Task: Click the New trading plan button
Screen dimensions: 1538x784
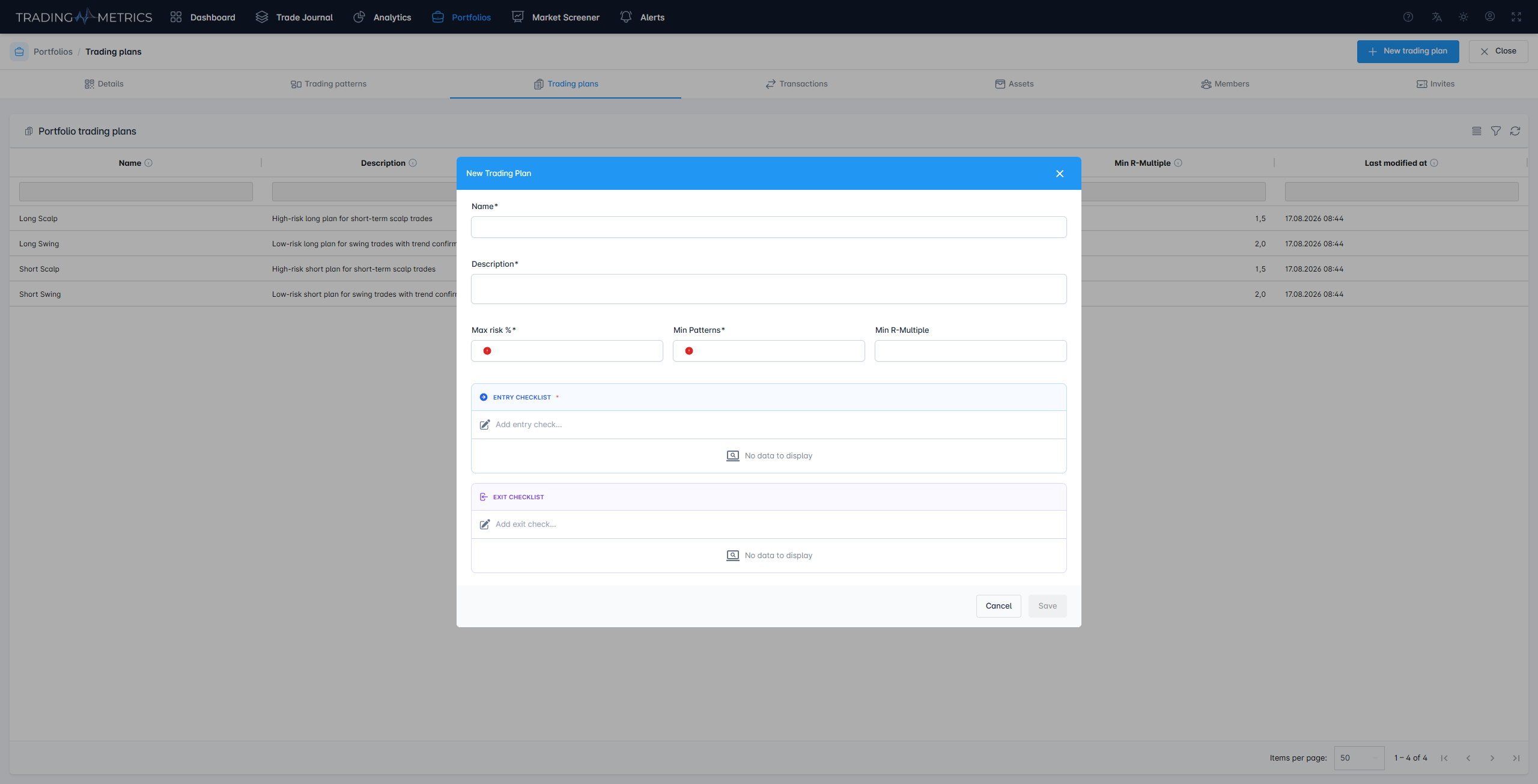Action: (1408, 52)
